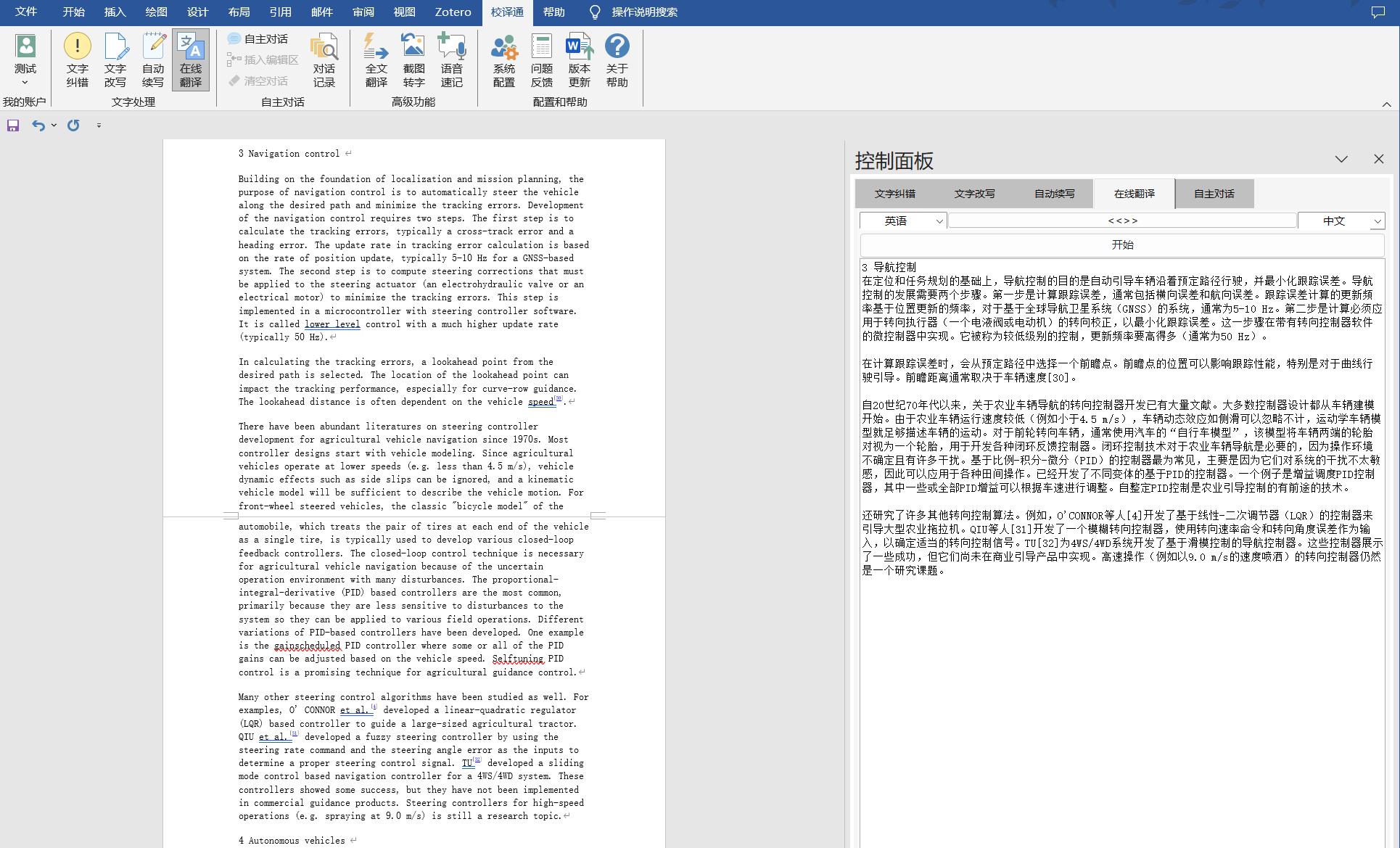Switch to the 绘图 ribbon tab

(157, 12)
